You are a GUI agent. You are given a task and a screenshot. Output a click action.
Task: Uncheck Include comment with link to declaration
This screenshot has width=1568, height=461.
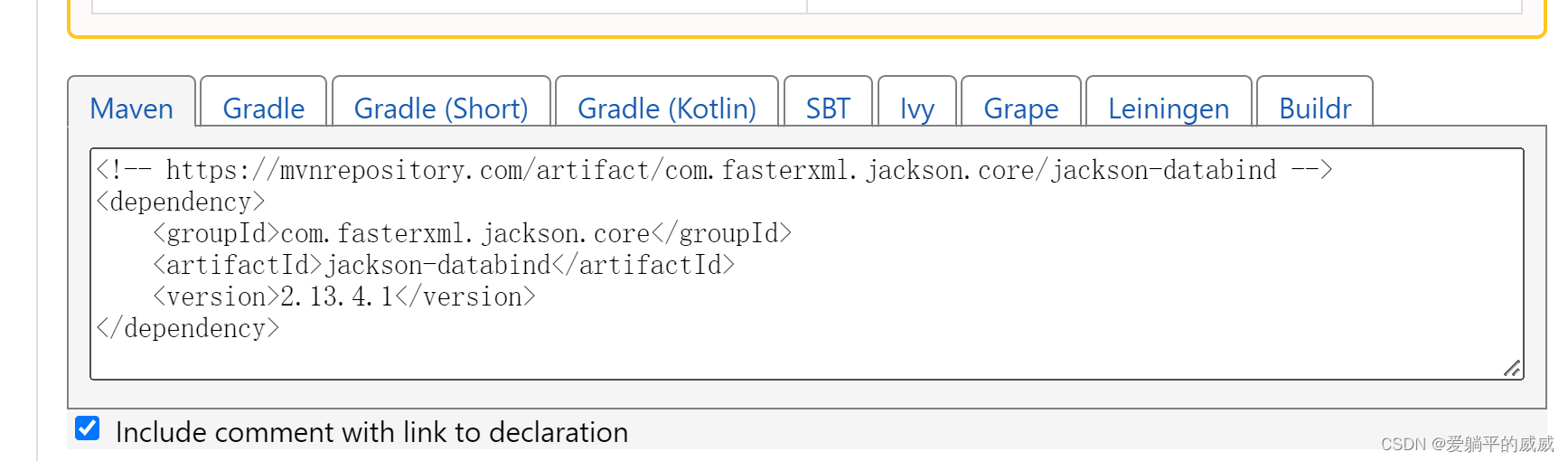pos(88,428)
